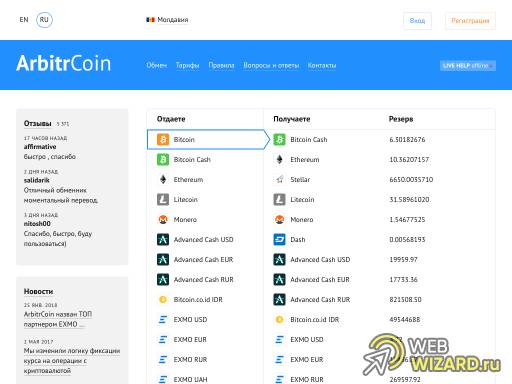Click the EXMO EUR icon in Отдаете
512x384 pixels.
click(163, 339)
